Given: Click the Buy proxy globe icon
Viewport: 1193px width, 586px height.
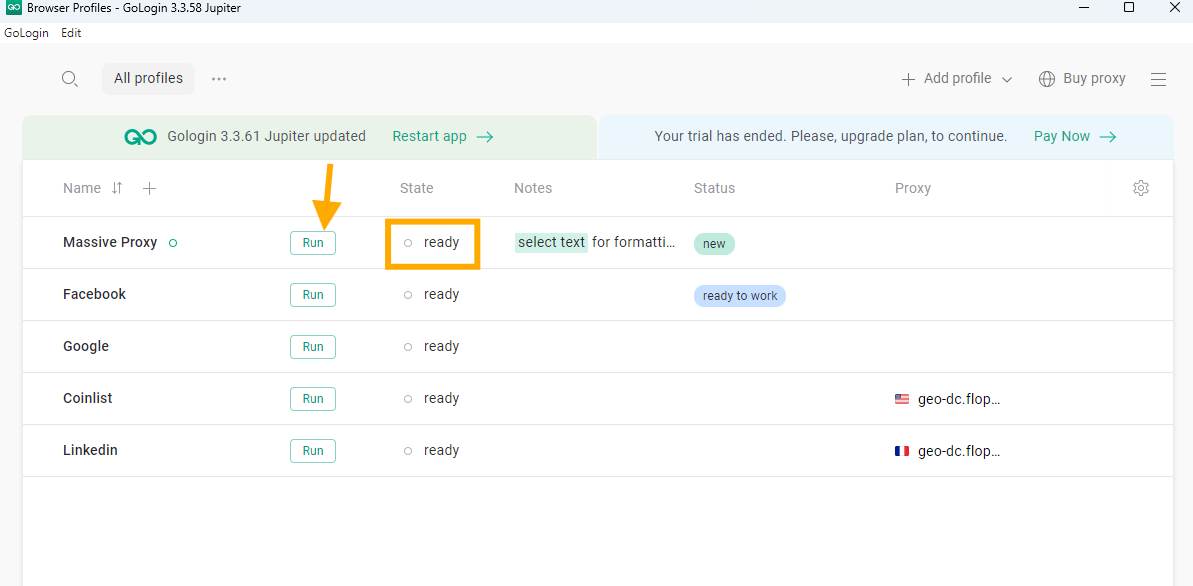Looking at the screenshot, I should (1047, 78).
